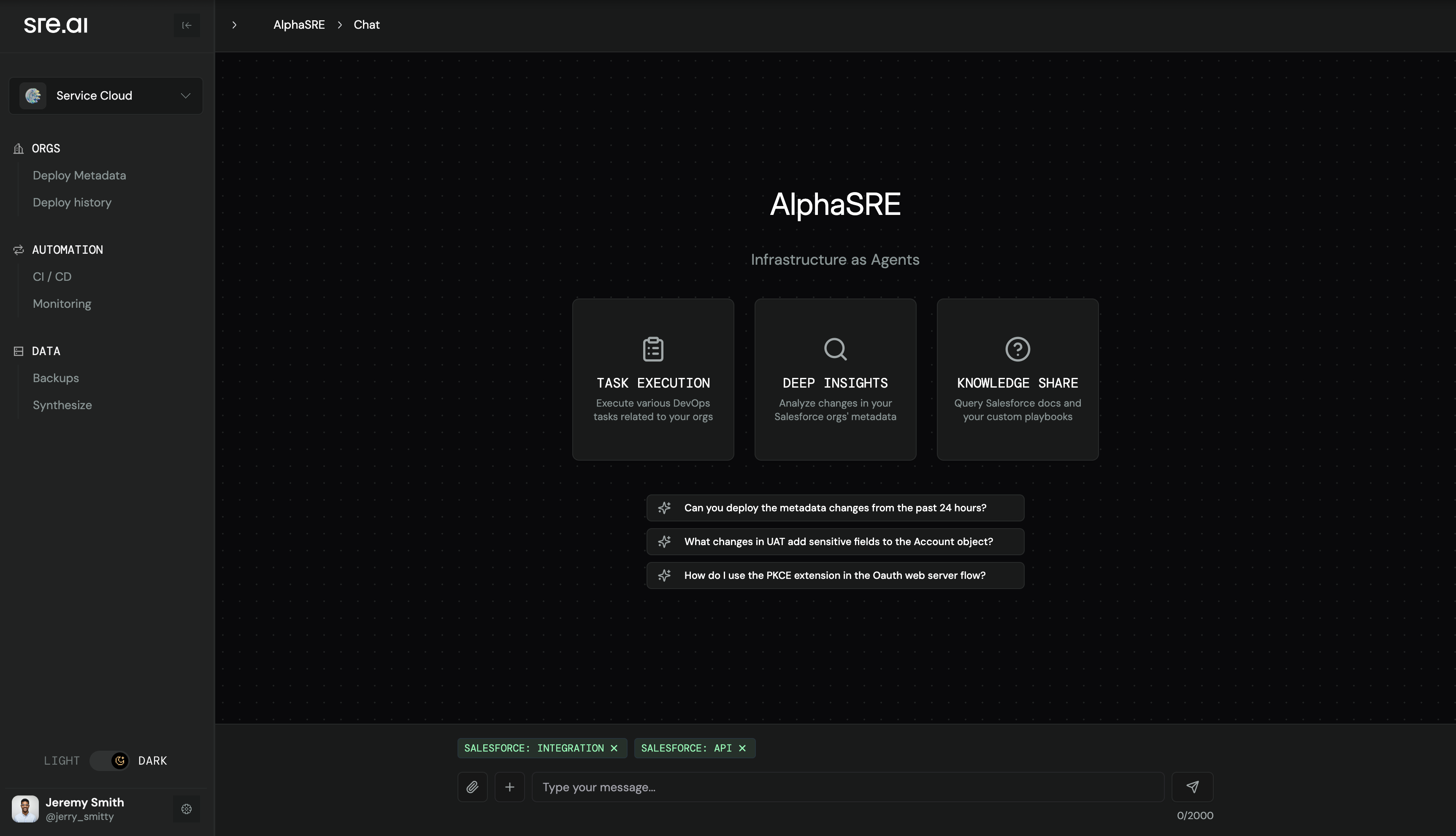Click the Deep Insights search icon

835,349
